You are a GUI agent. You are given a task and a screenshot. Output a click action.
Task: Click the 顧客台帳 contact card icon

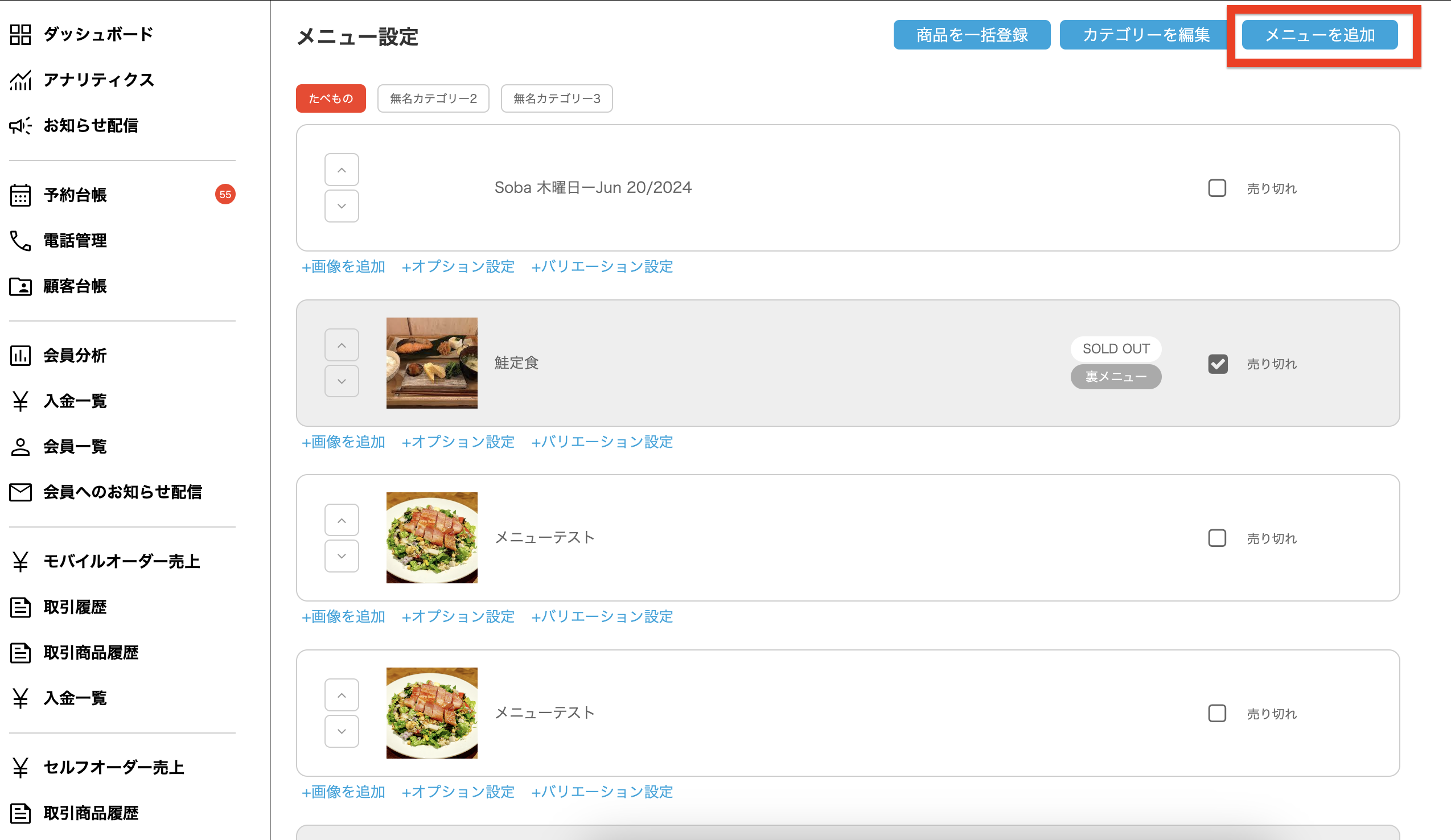click(20, 286)
